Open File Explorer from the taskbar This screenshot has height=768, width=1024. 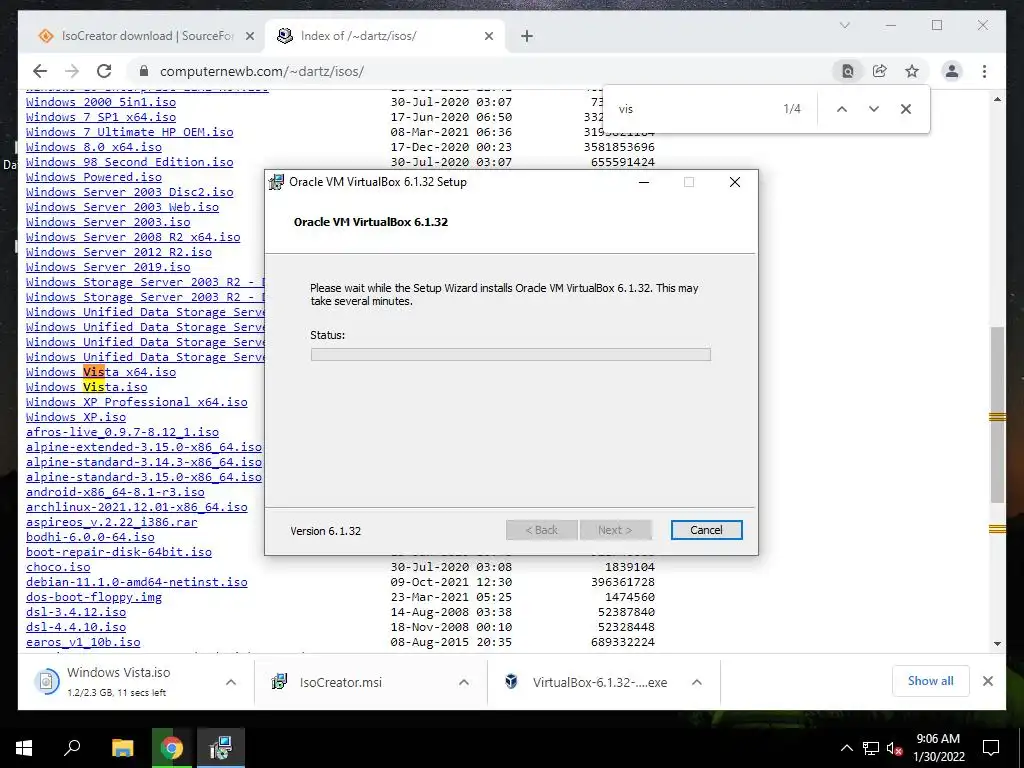(x=122, y=748)
